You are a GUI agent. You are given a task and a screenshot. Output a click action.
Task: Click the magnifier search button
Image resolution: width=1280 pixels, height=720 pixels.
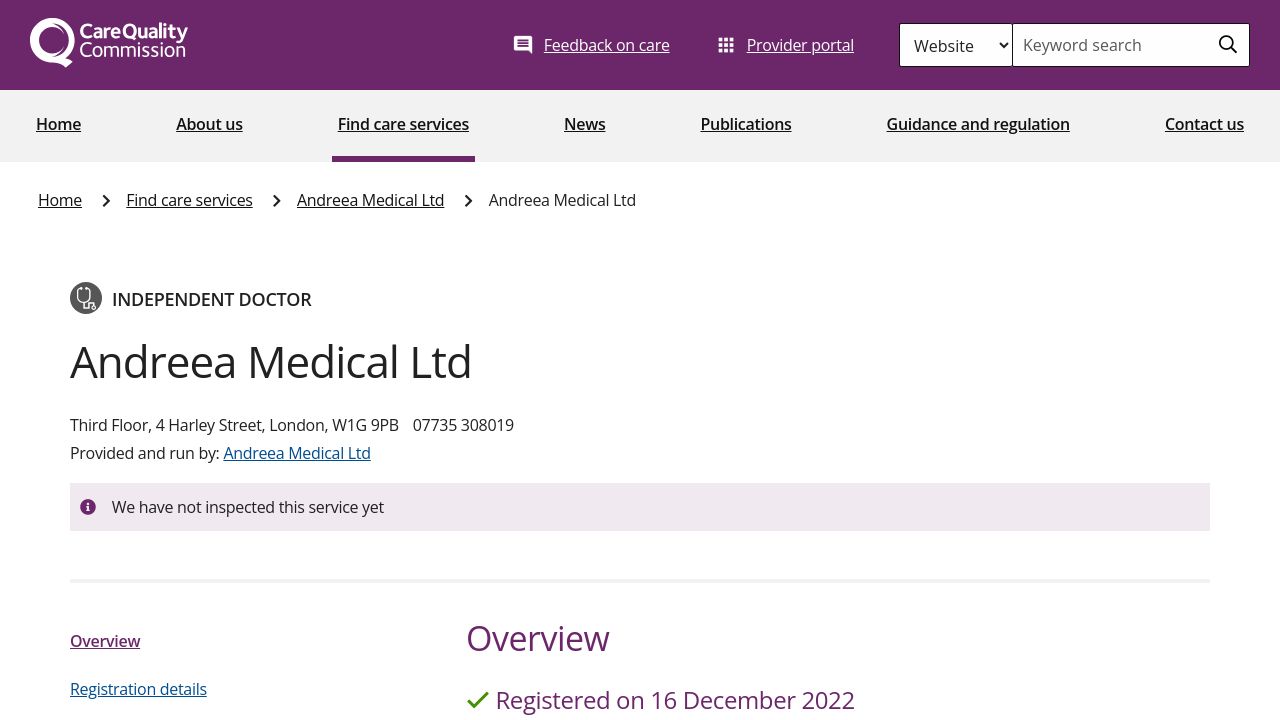[1228, 45]
